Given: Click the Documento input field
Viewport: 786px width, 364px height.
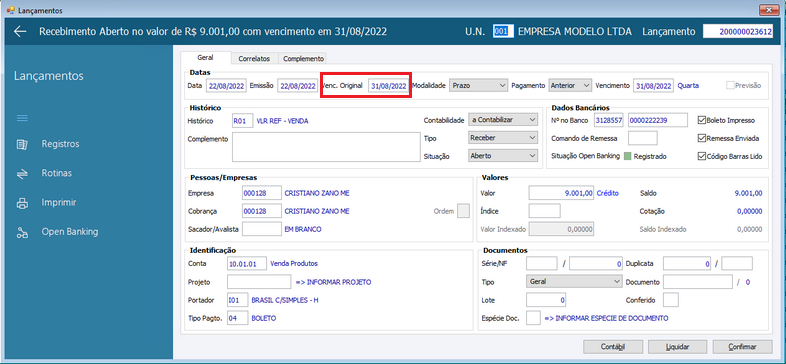Looking at the screenshot, I should pos(698,282).
